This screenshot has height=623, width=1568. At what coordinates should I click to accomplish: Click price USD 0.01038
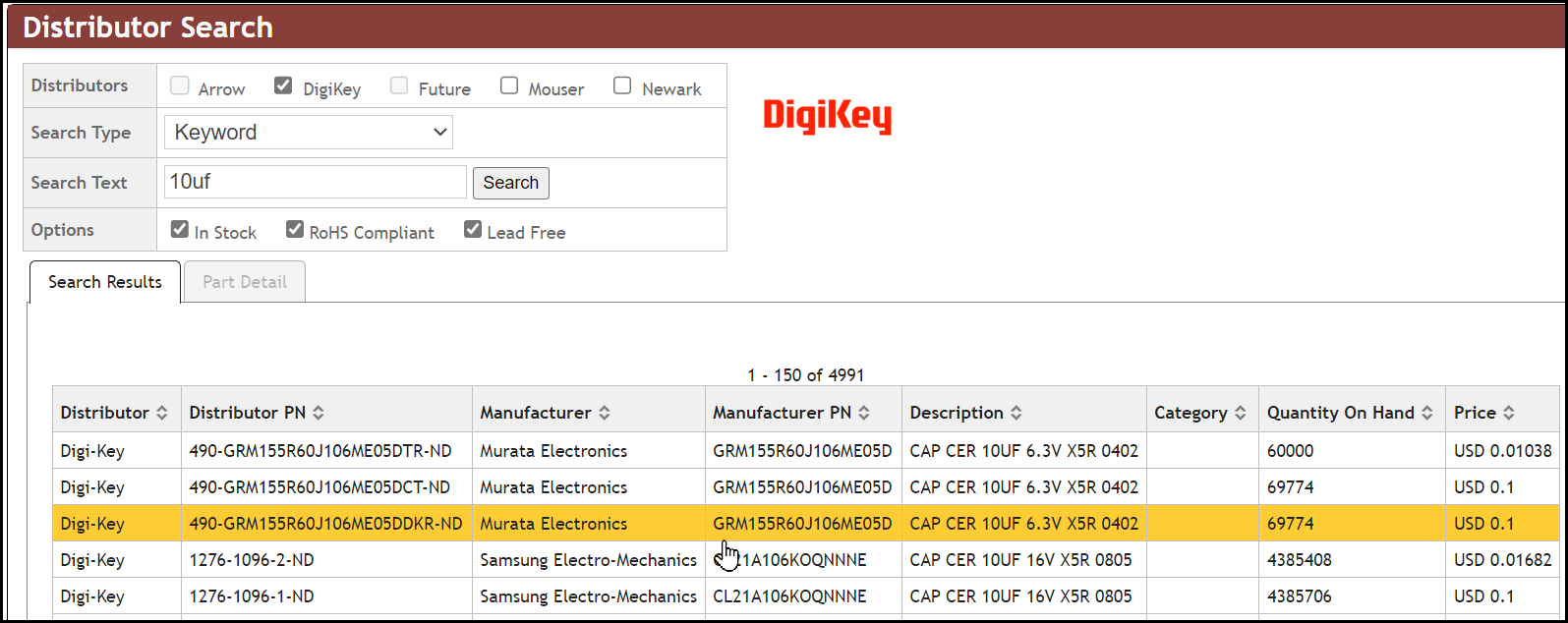point(1503,451)
